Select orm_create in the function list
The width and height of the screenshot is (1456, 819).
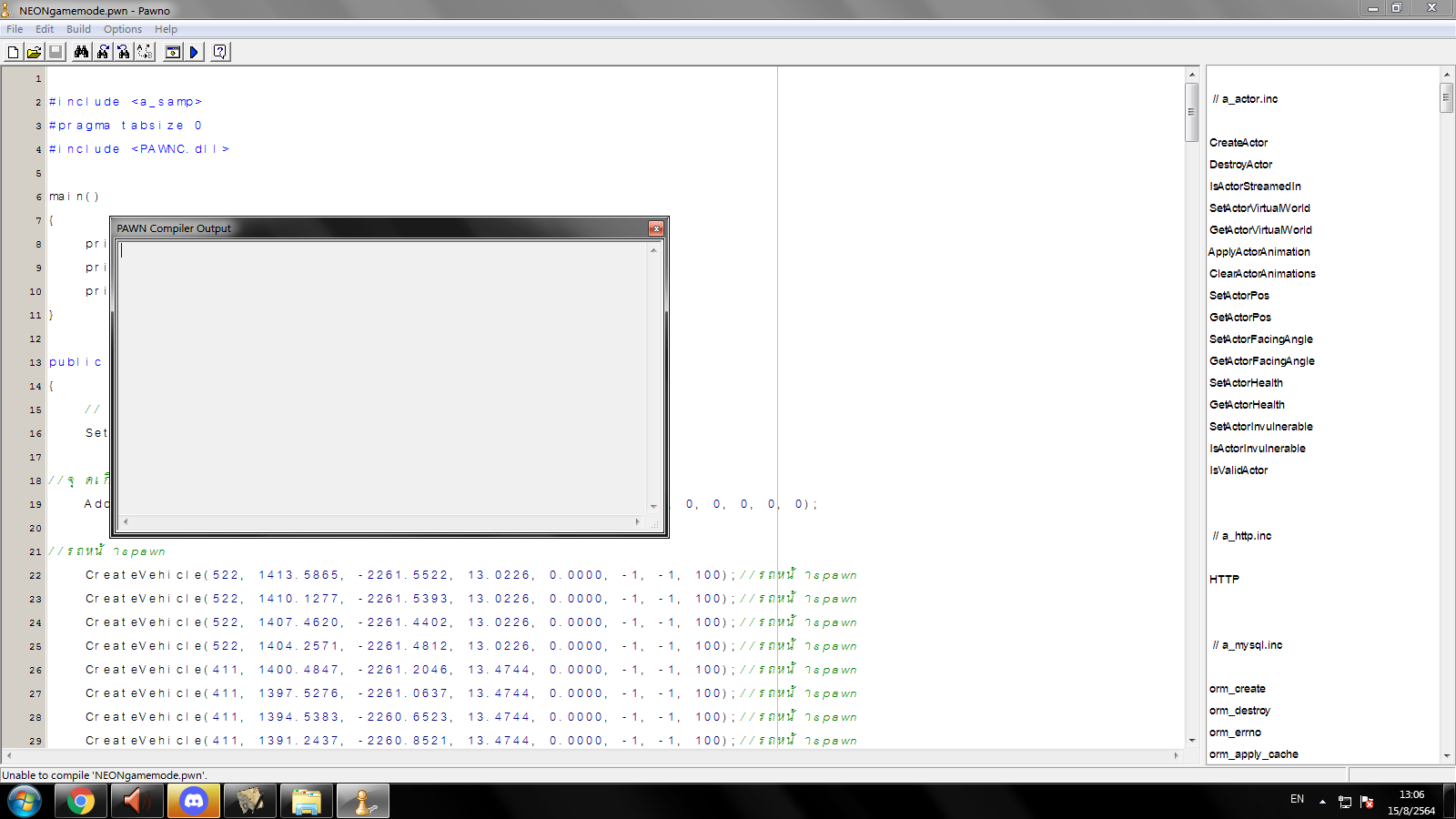pyautogui.click(x=1237, y=689)
